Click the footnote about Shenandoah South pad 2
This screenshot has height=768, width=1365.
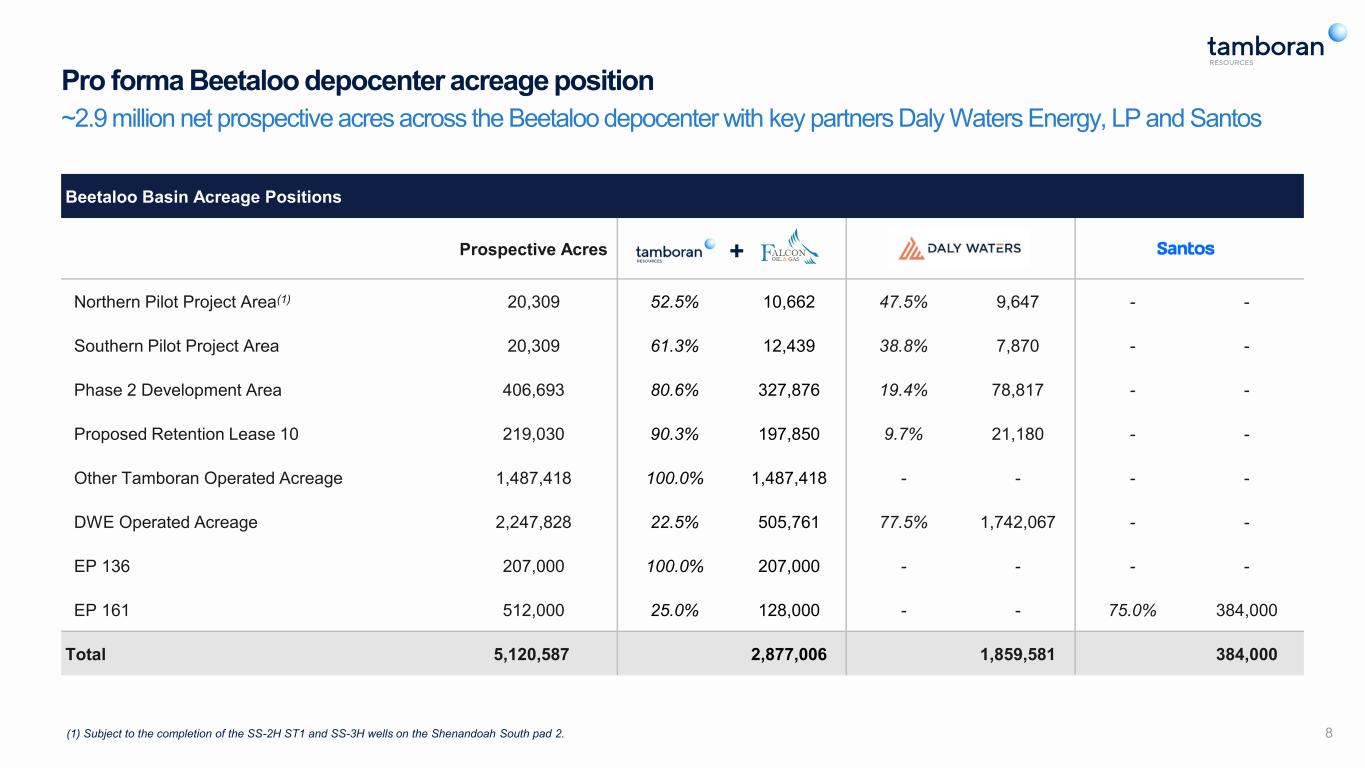(314, 734)
